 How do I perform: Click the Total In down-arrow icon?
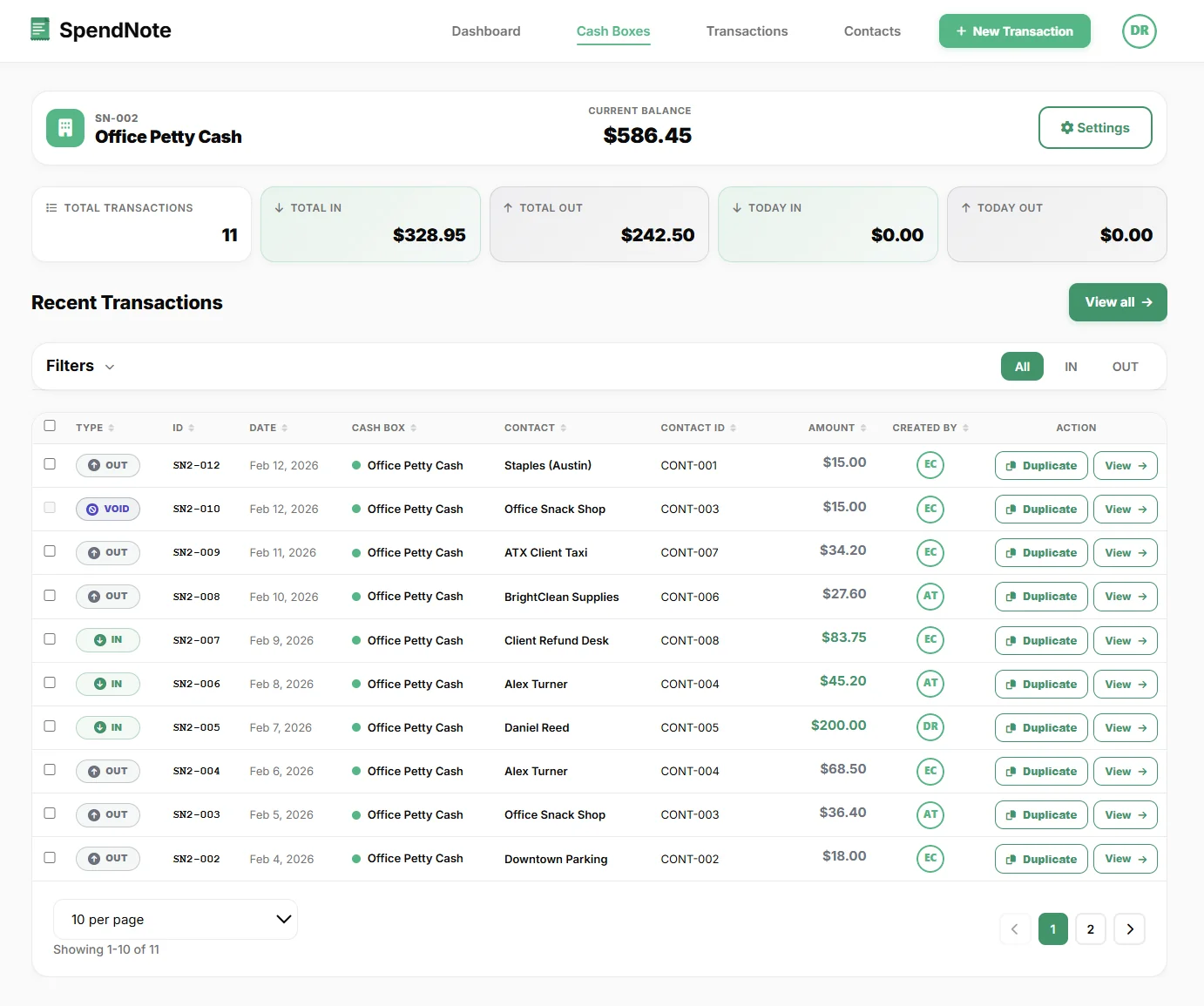click(x=280, y=207)
